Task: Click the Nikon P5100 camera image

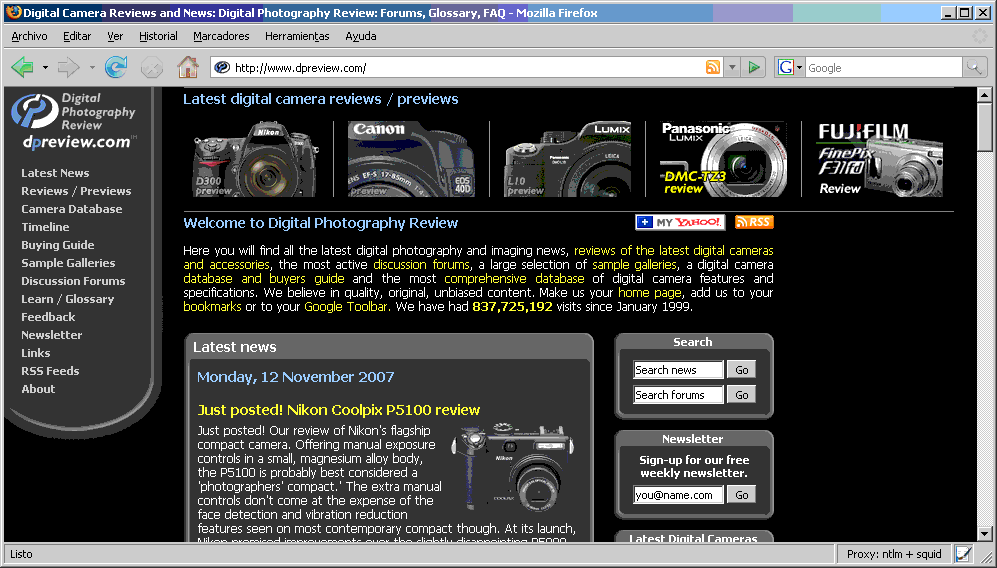Action: tap(512, 468)
